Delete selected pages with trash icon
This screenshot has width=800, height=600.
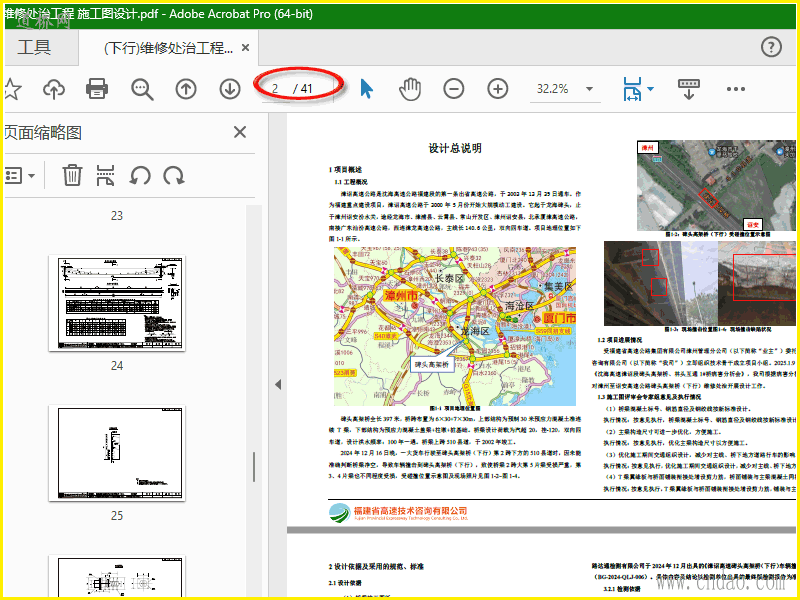72,176
